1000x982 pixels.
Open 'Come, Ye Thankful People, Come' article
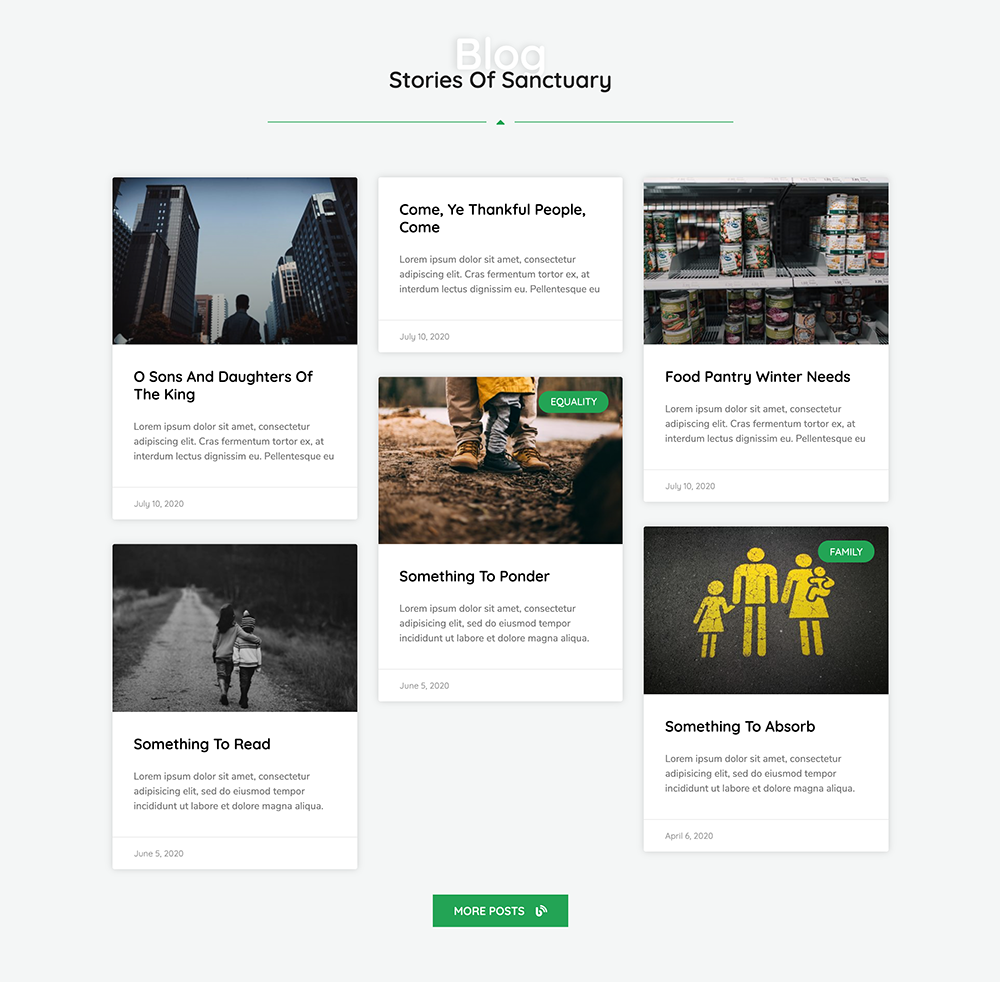[x=492, y=218]
